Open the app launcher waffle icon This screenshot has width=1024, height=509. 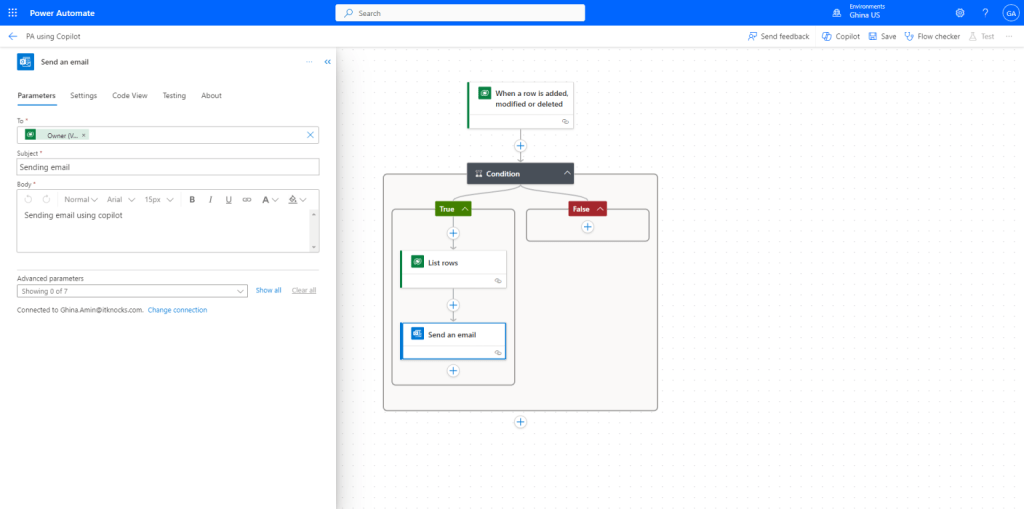(x=13, y=13)
